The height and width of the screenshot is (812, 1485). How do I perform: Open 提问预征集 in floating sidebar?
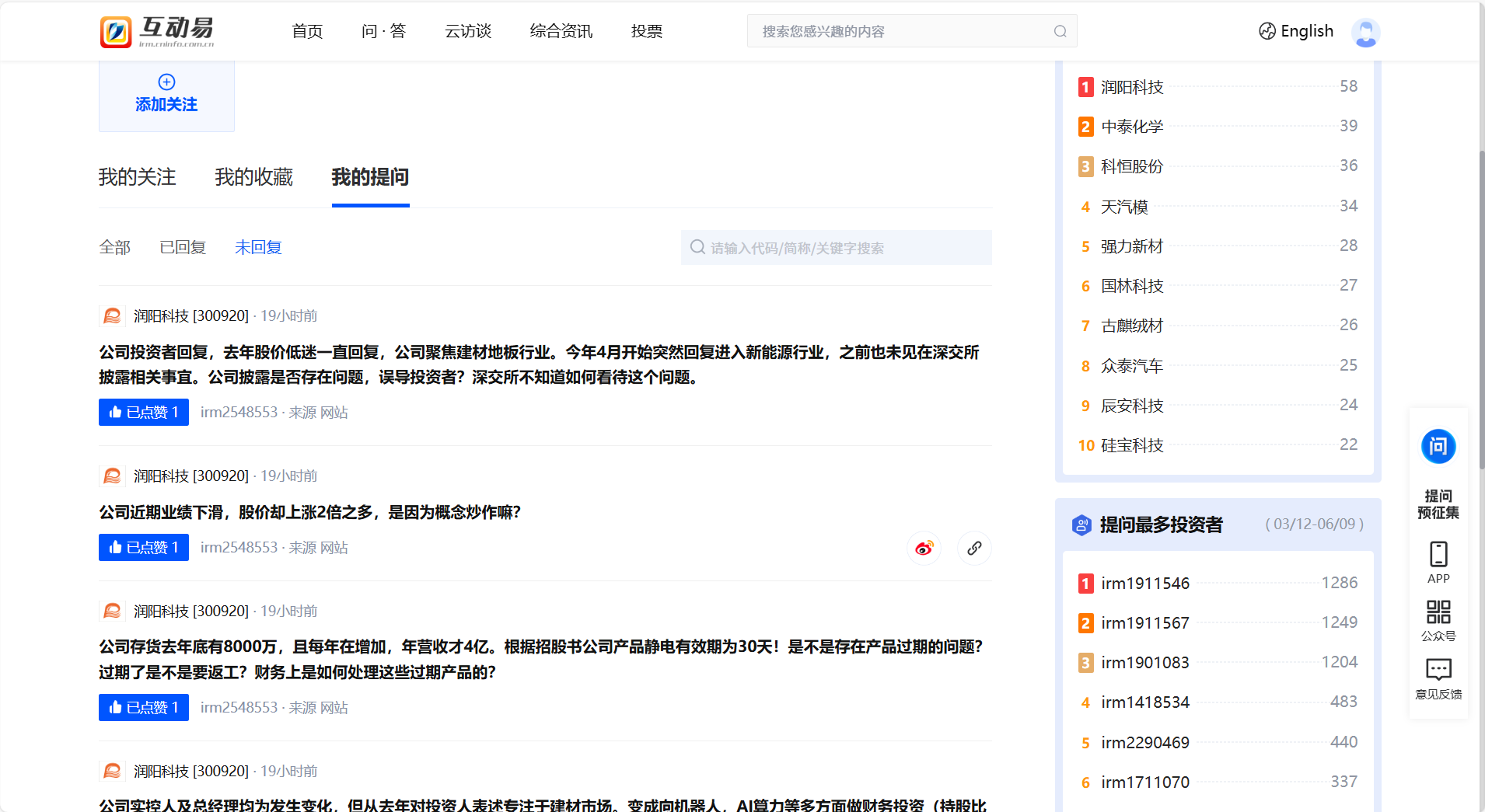[1438, 504]
